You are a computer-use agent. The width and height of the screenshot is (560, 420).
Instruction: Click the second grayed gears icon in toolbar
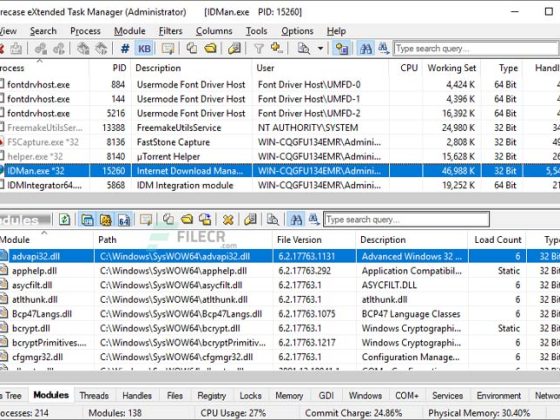coord(59,48)
